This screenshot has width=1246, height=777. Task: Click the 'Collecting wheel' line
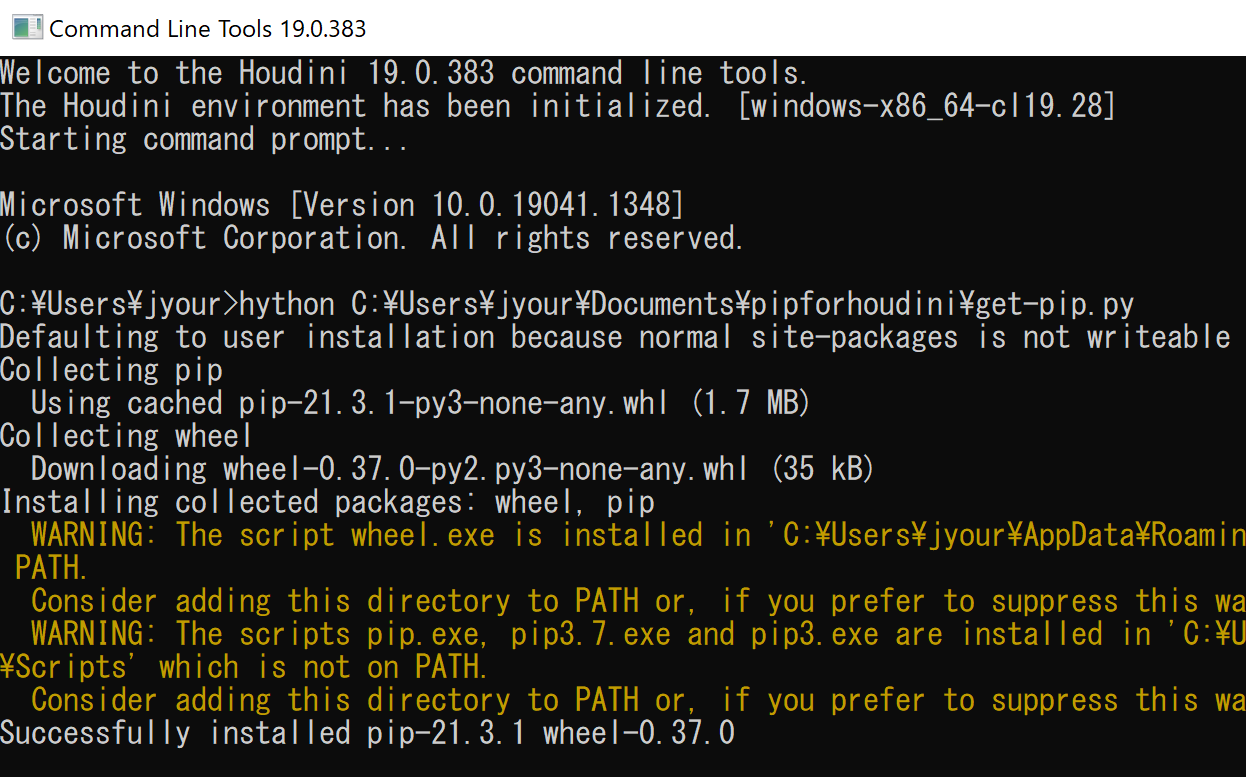(127, 436)
